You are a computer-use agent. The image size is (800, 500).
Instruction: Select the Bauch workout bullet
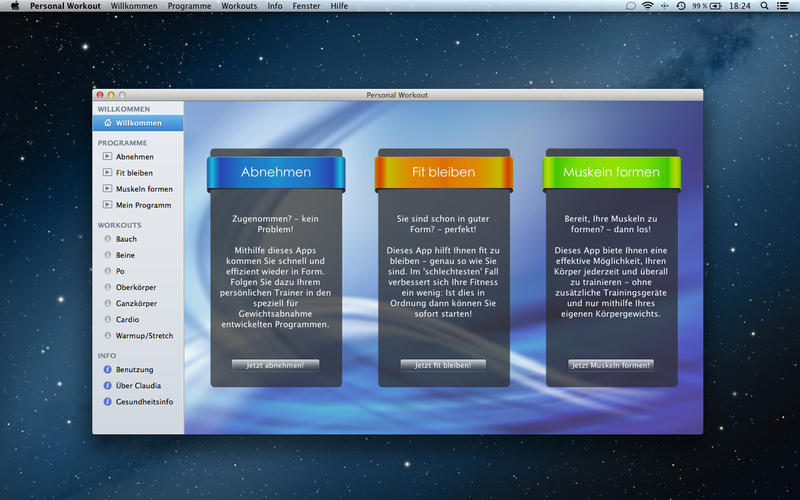tap(107, 239)
